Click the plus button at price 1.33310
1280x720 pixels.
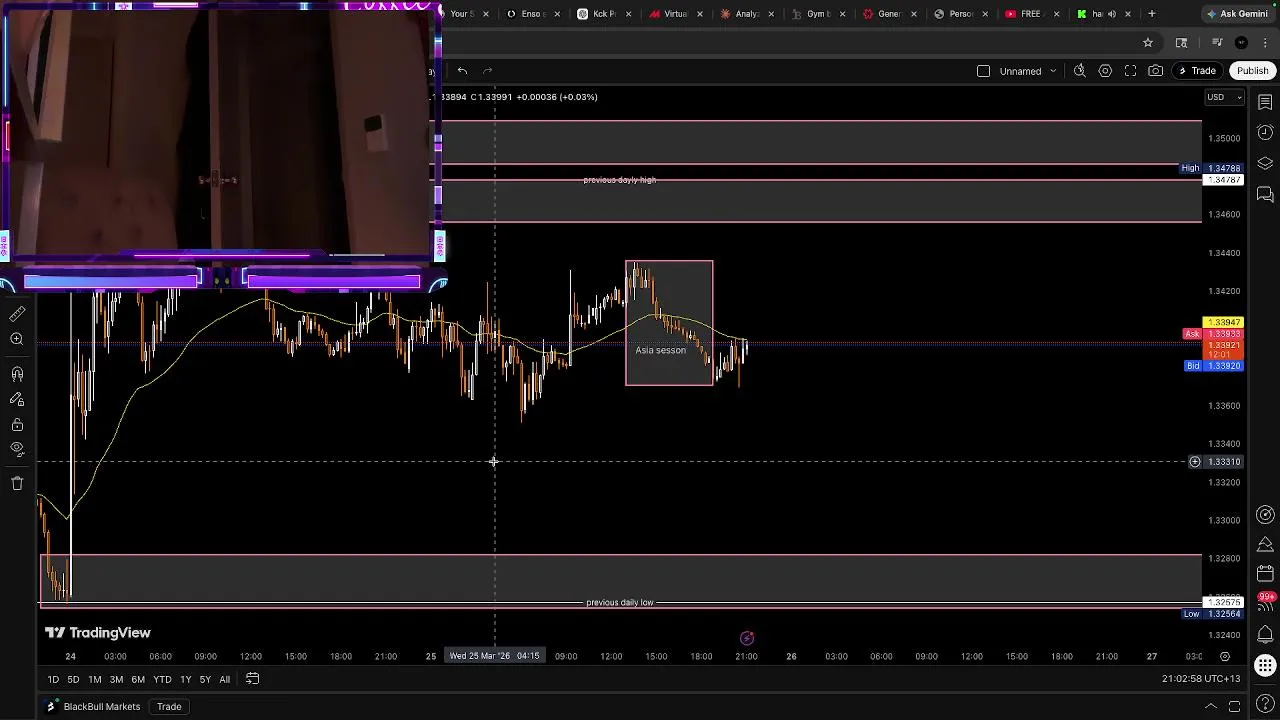(x=1194, y=462)
